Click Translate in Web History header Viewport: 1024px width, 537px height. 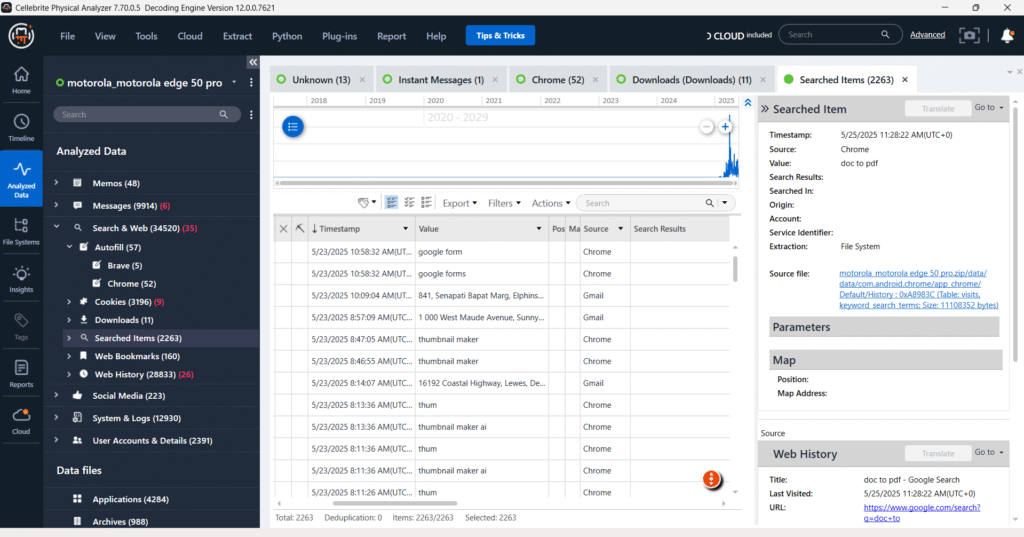938,453
